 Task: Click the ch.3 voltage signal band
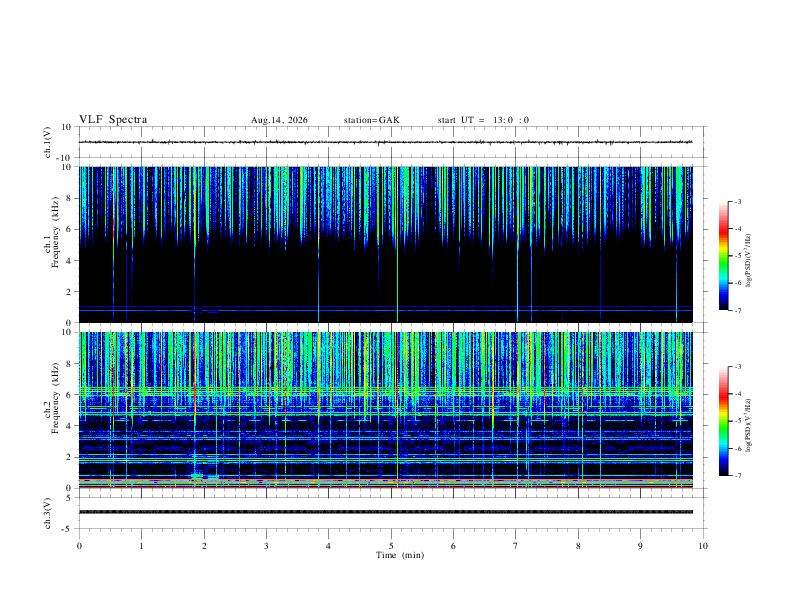(x=385, y=512)
